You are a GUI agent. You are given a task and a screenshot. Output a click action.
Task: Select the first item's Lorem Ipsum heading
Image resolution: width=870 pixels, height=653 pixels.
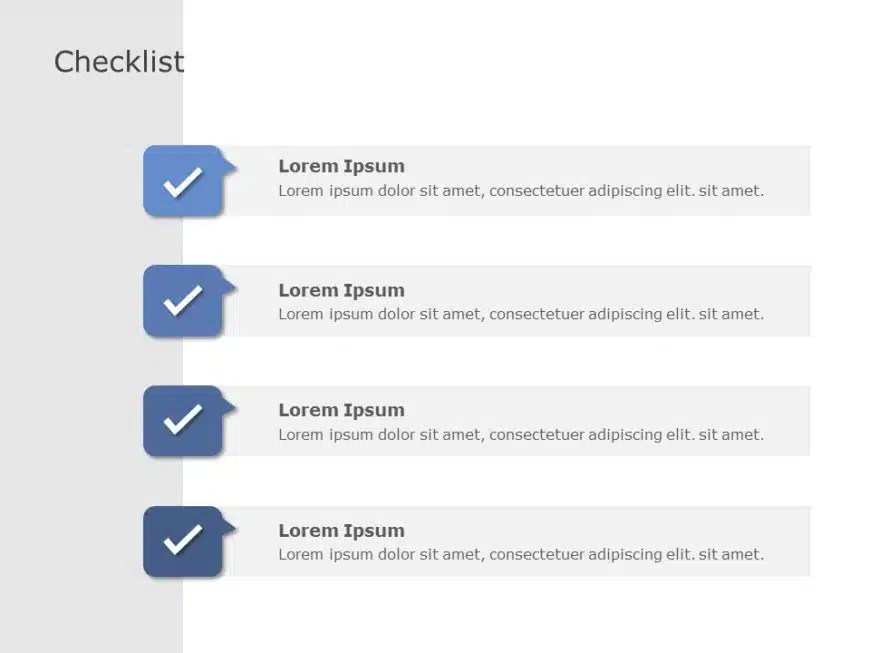tap(341, 166)
